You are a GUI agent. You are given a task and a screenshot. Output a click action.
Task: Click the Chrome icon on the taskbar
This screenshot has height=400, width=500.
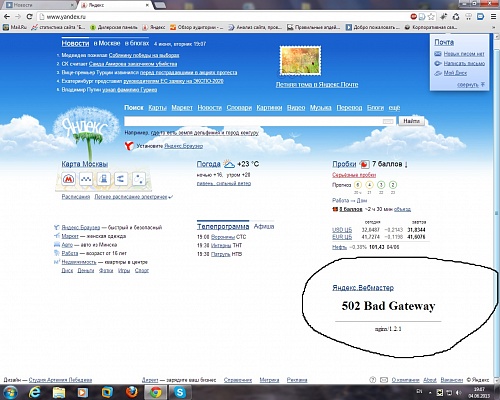tap(156, 392)
